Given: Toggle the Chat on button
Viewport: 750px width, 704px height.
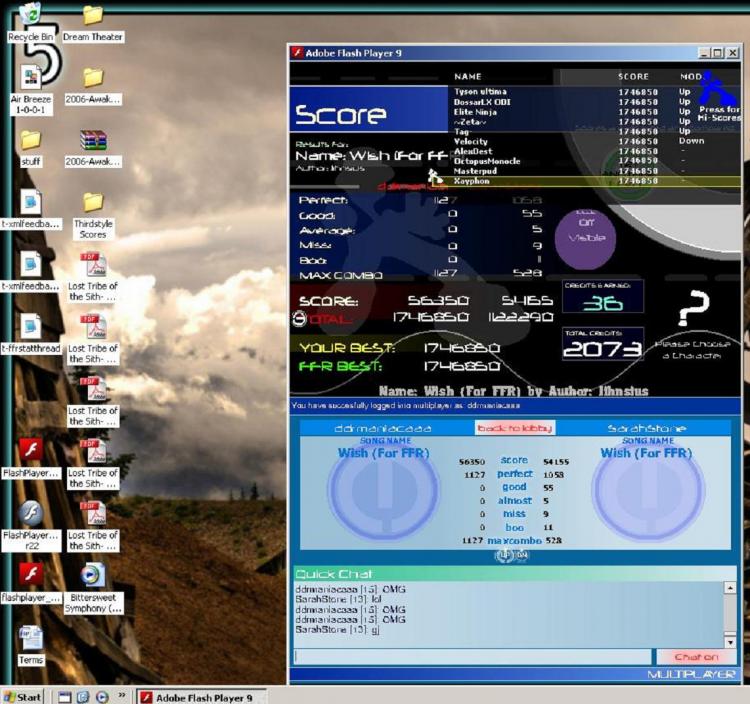Looking at the screenshot, I should [x=696, y=657].
